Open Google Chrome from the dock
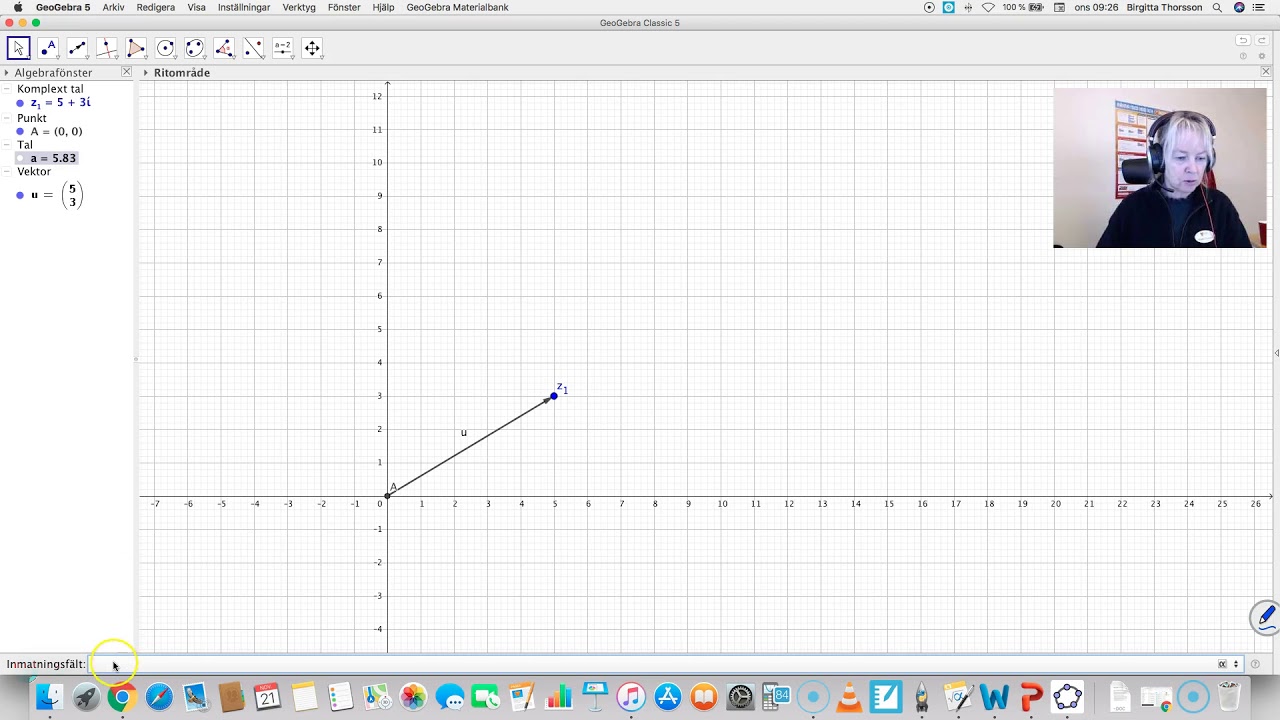Image resolution: width=1280 pixels, height=720 pixels. (122, 696)
